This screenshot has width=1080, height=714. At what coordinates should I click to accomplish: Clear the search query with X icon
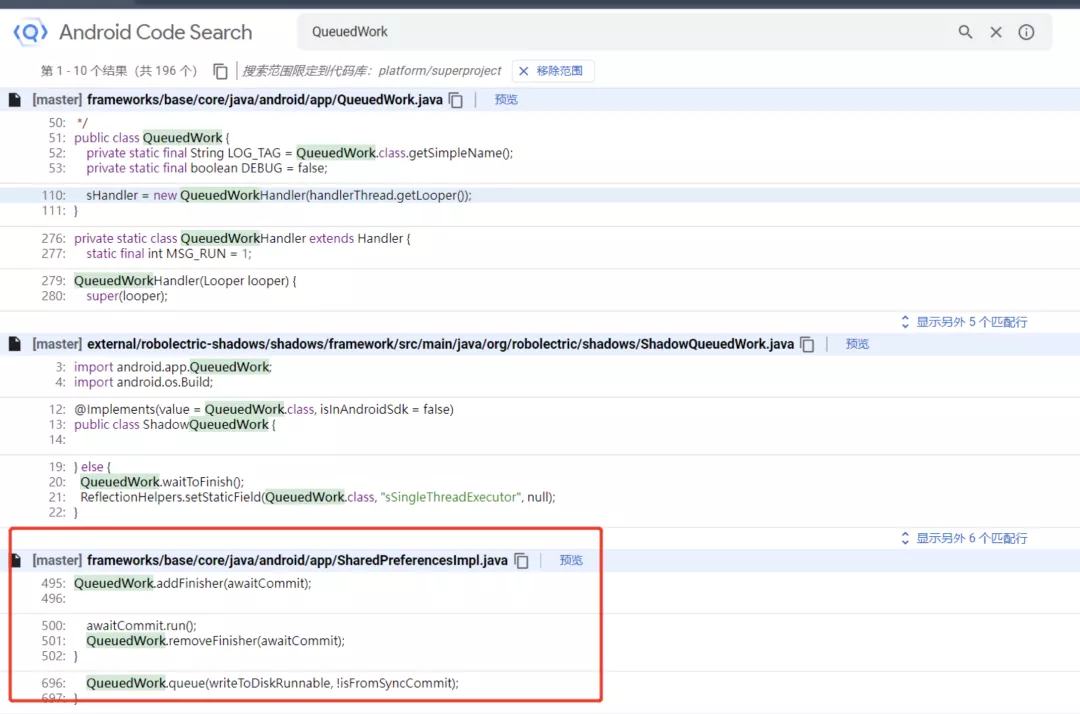tap(996, 32)
